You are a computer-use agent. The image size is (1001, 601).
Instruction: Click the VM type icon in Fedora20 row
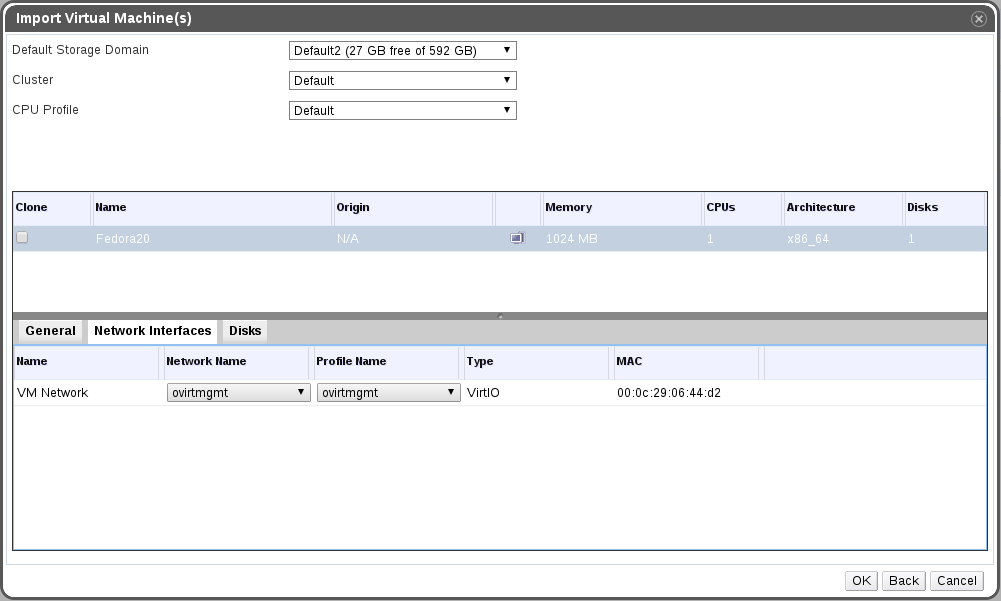coord(517,239)
